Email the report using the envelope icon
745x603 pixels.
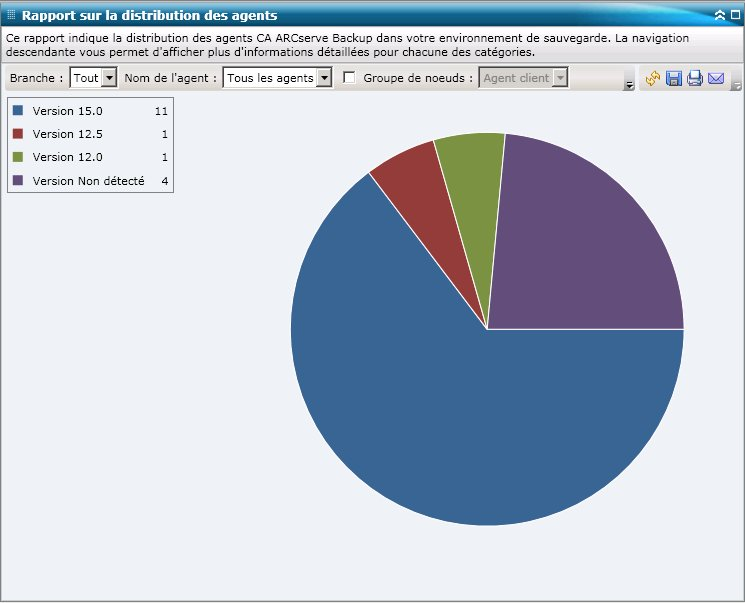(716, 78)
